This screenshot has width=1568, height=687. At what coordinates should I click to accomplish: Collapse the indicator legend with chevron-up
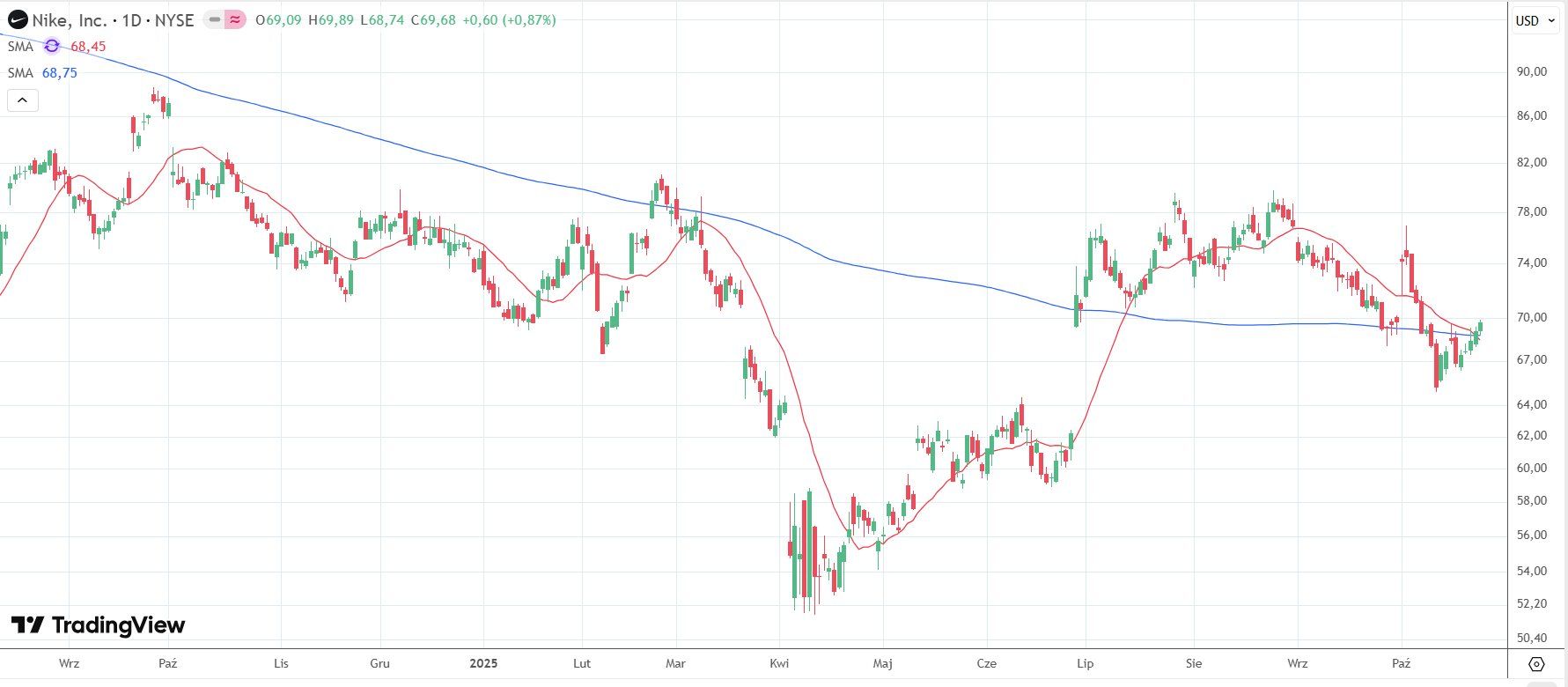tap(22, 100)
